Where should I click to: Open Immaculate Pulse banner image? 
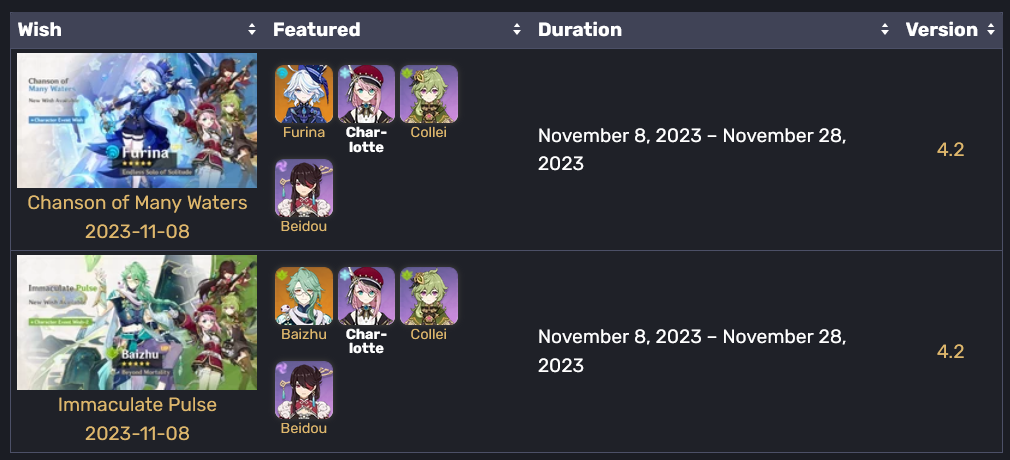[x=137, y=322]
